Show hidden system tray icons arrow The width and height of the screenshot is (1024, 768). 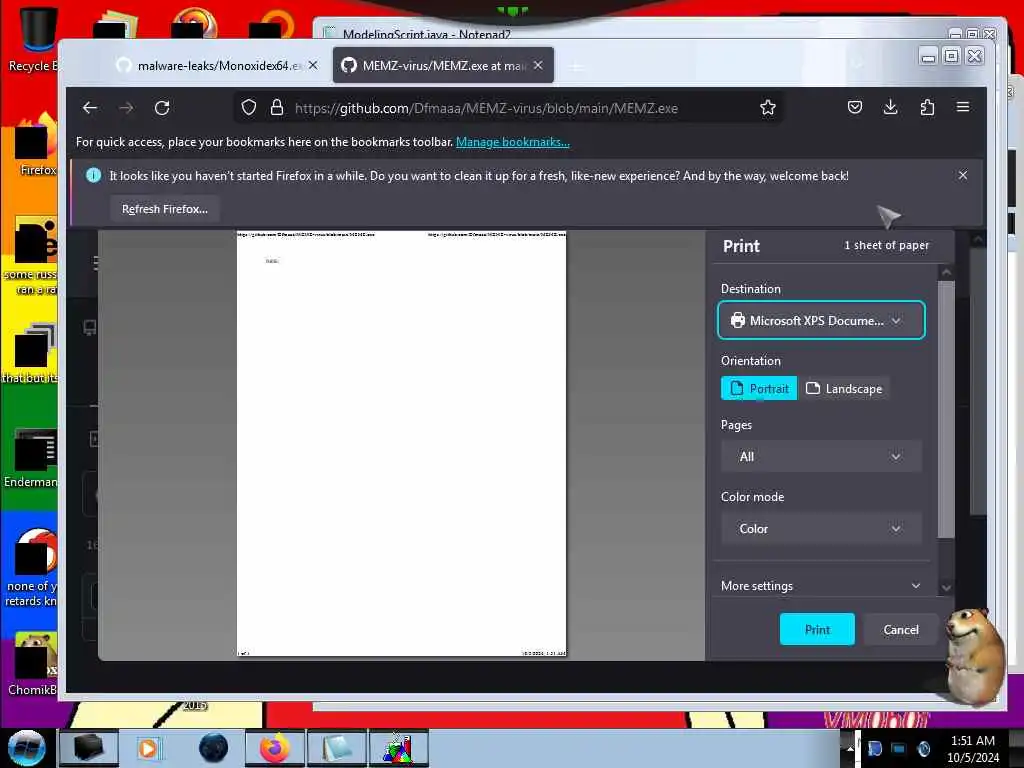(850, 748)
